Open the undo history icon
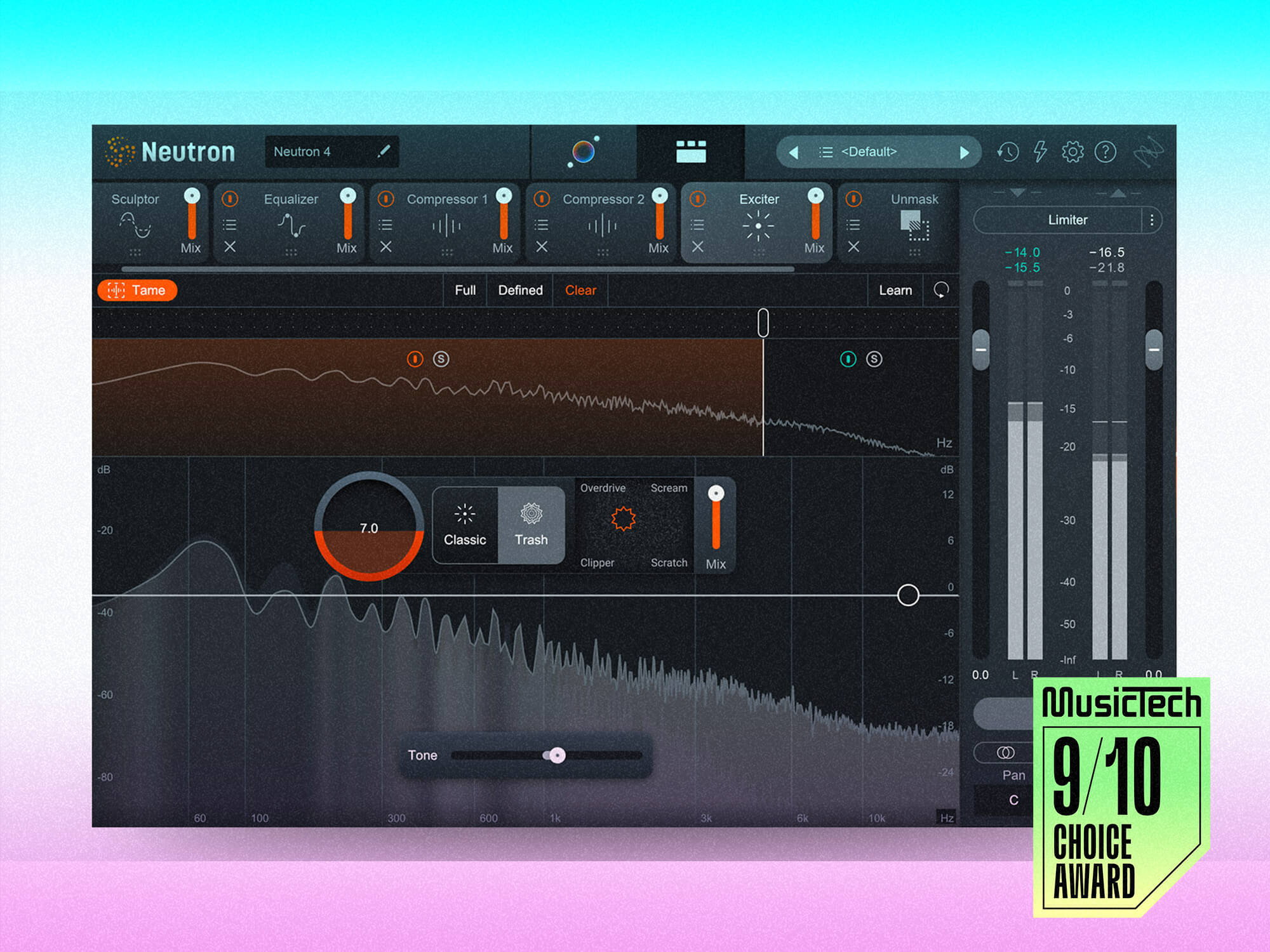Viewport: 1270px width, 952px height. [1008, 152]
